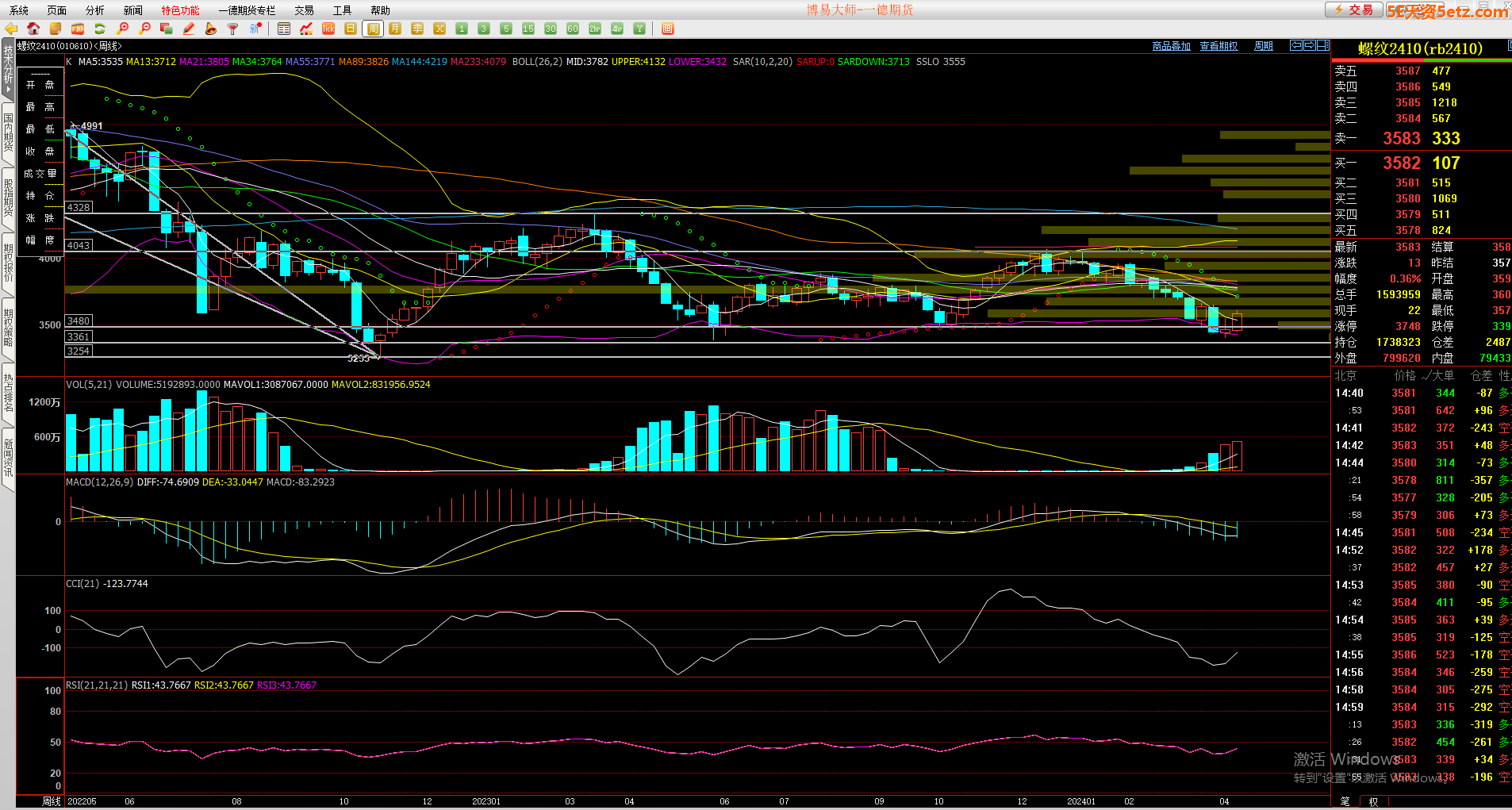Viewport: 1512px width, 810px height.
Task: Select the red pencil drawing tool
Action: point(189,29)
